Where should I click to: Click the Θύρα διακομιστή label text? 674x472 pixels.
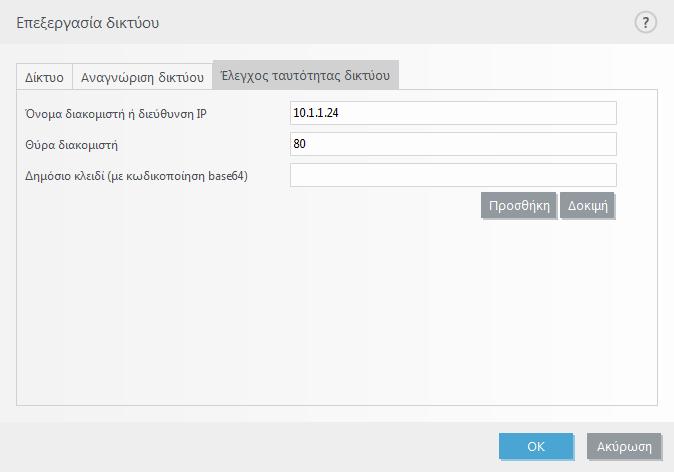point(71,145)
